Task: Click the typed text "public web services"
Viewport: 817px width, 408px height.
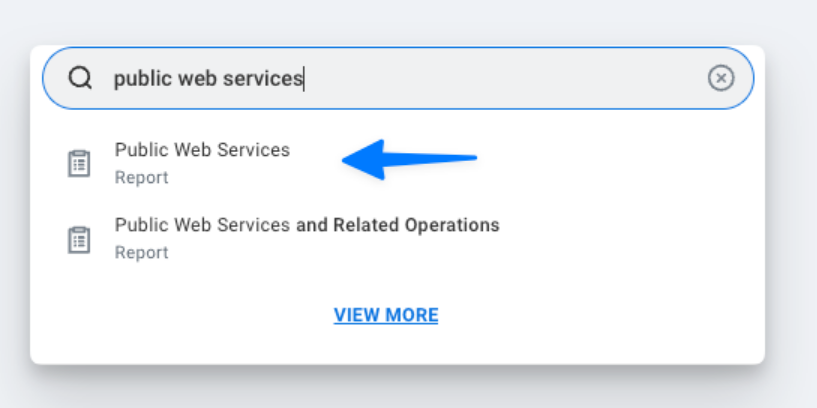Action: [207, 78]
